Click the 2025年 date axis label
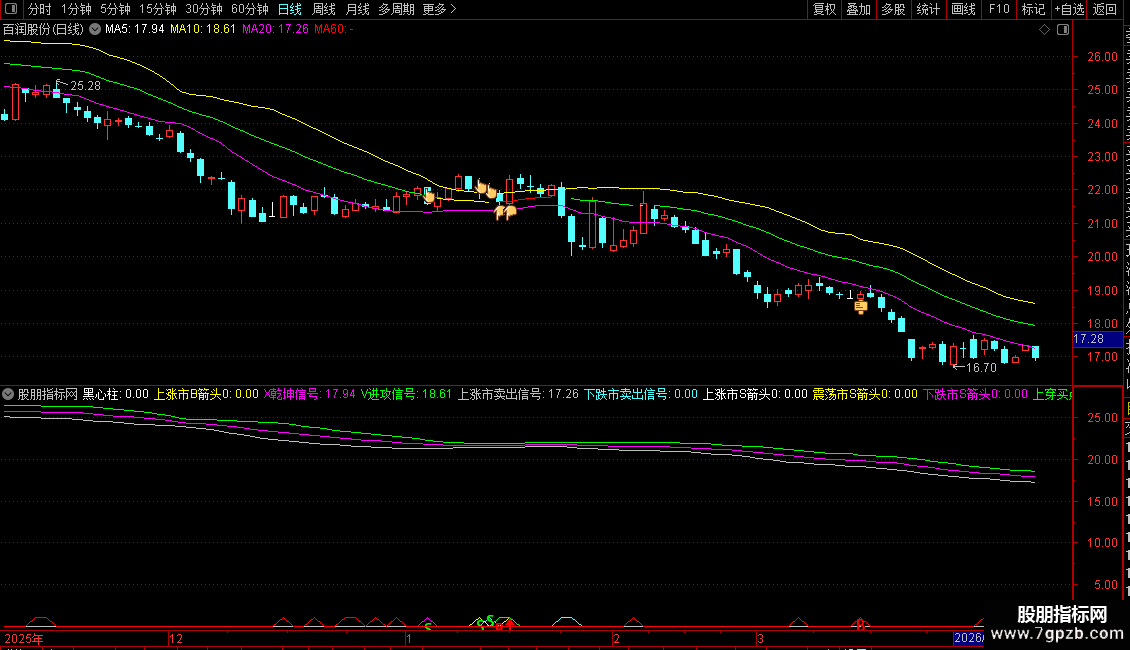1130x650 pixels. pos(23,638)
